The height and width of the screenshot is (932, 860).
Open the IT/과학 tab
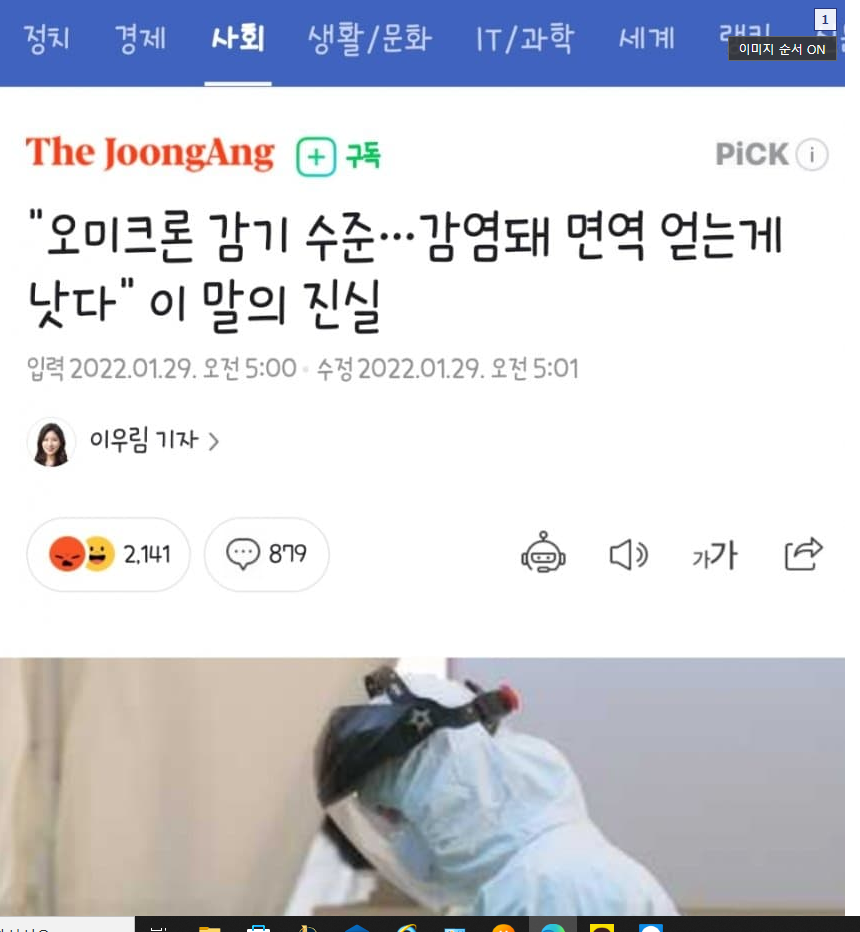(x=525, y=39)
